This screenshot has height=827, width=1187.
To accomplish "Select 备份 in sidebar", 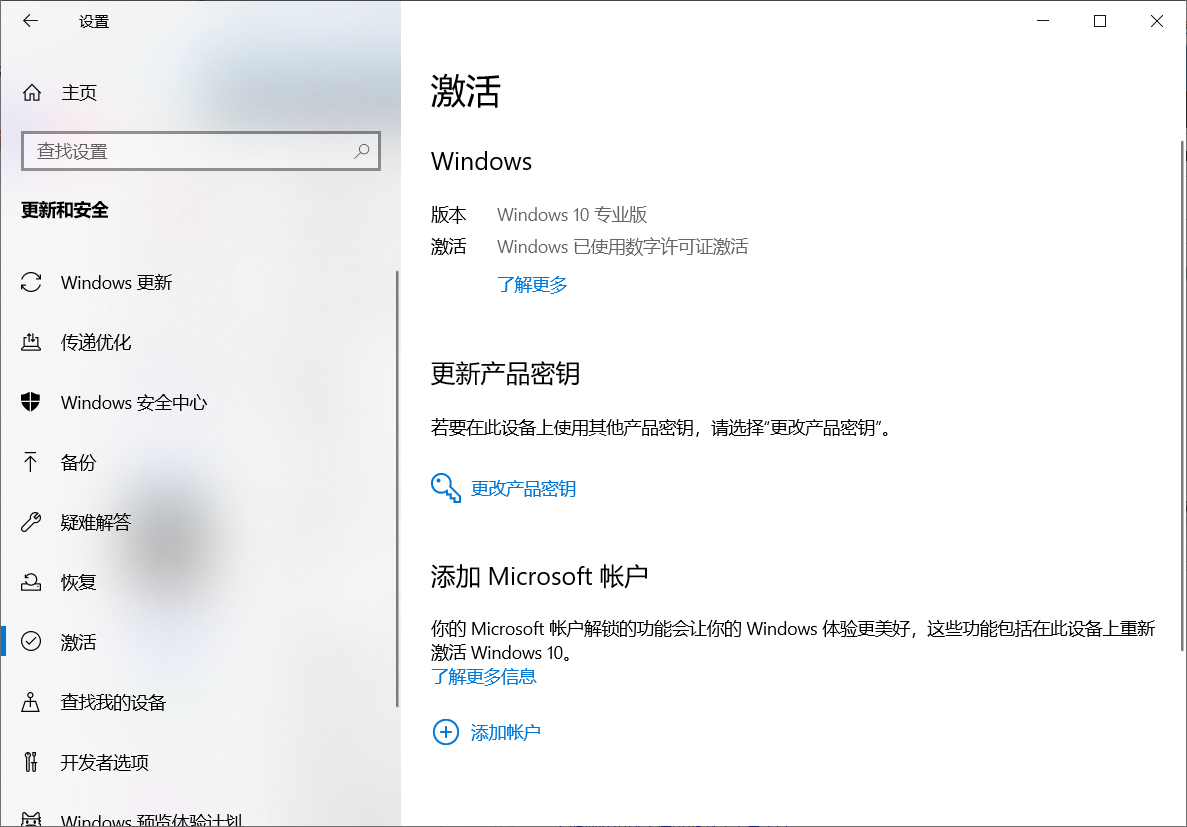I will click(80, 462).
